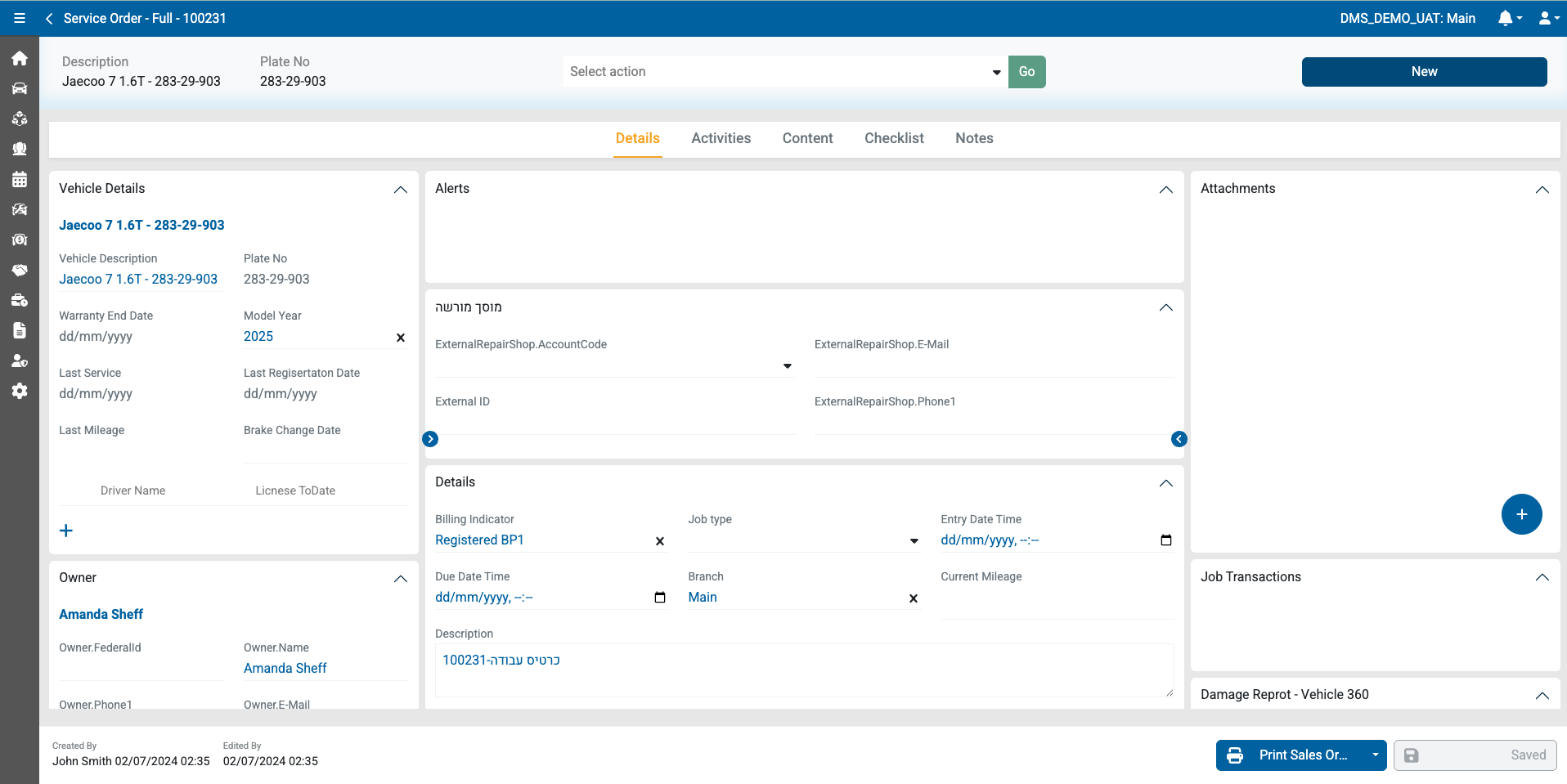Click the Last Service date field
Viewport: 1567px width, 784px height.
pos(141,393)
